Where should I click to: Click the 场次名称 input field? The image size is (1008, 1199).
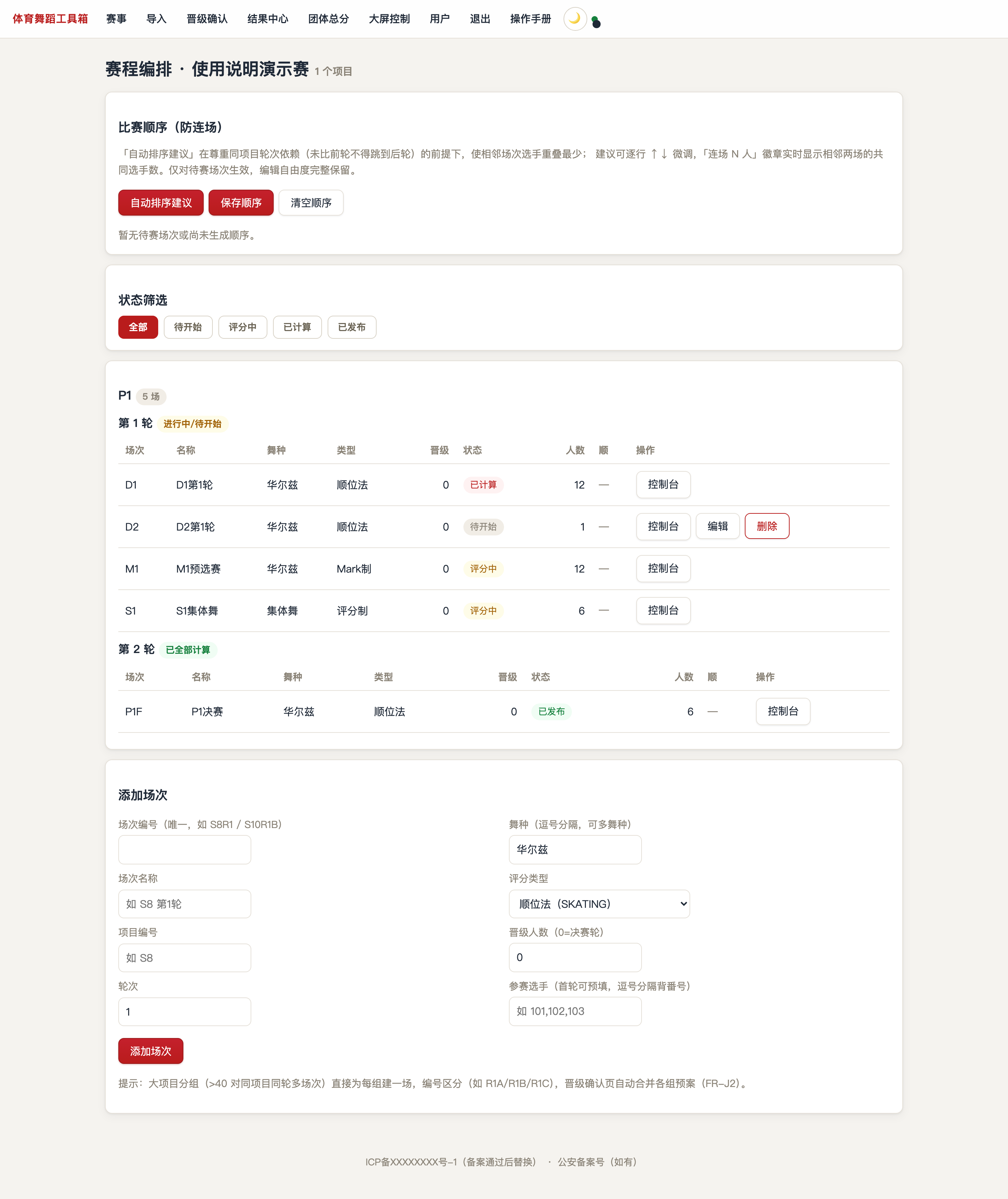(184, 904)
